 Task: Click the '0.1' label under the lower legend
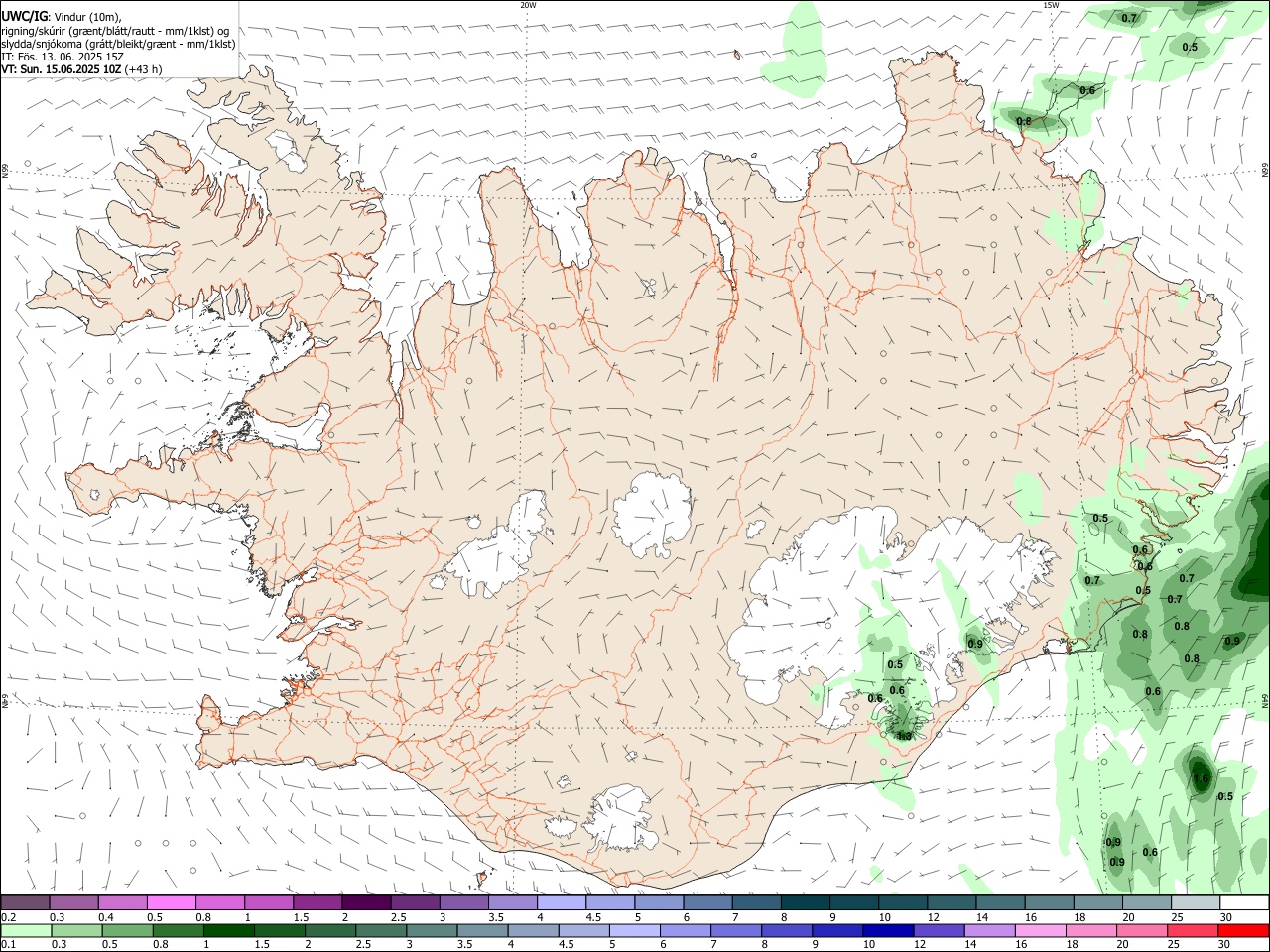[9, 943]
